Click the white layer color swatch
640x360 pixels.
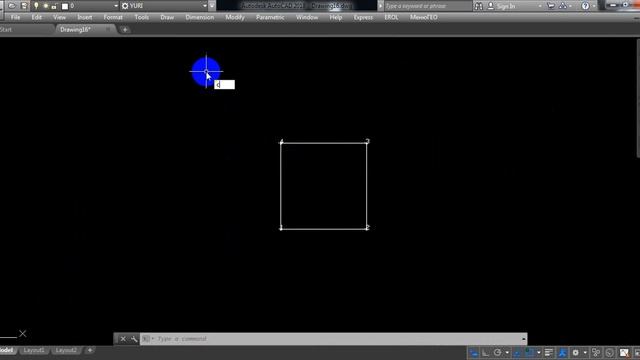coord(65,6)
